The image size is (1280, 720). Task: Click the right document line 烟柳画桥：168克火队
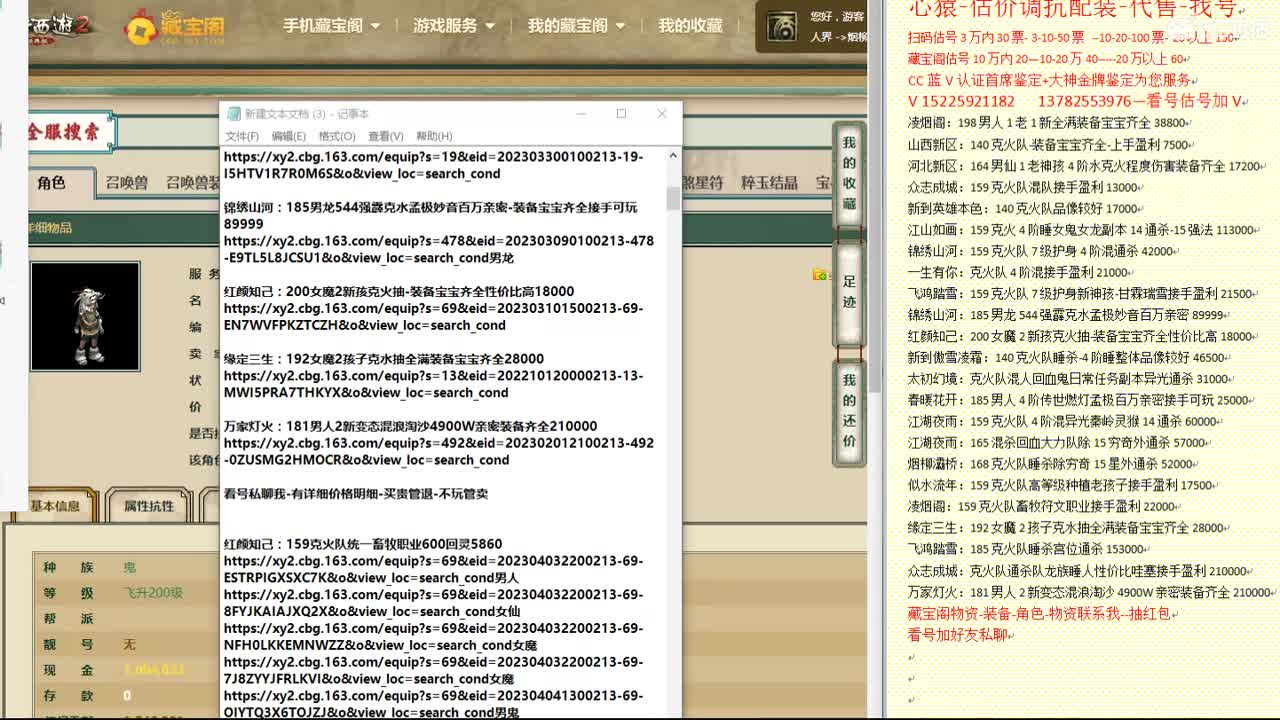pos(1053,464)
